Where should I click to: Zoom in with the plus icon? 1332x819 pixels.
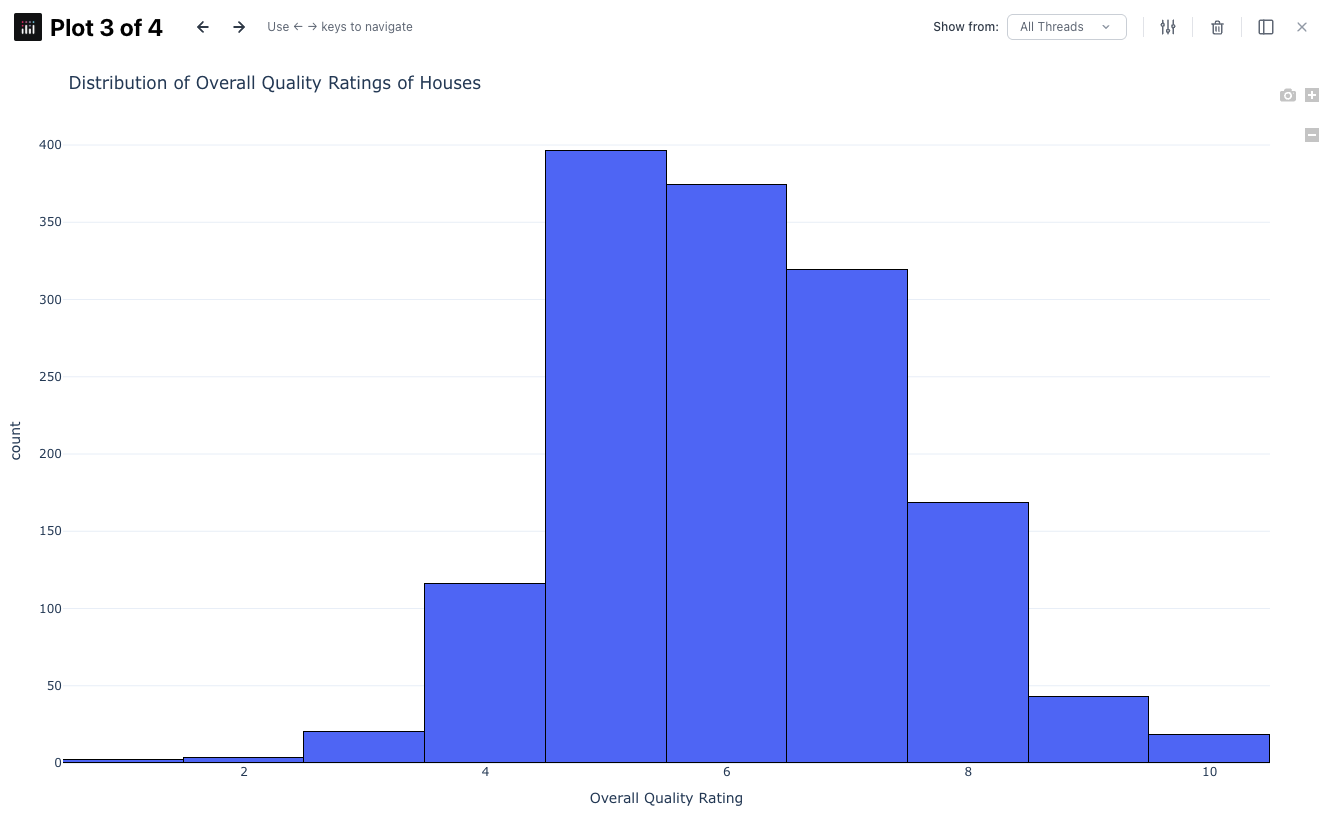(1312, 95)
